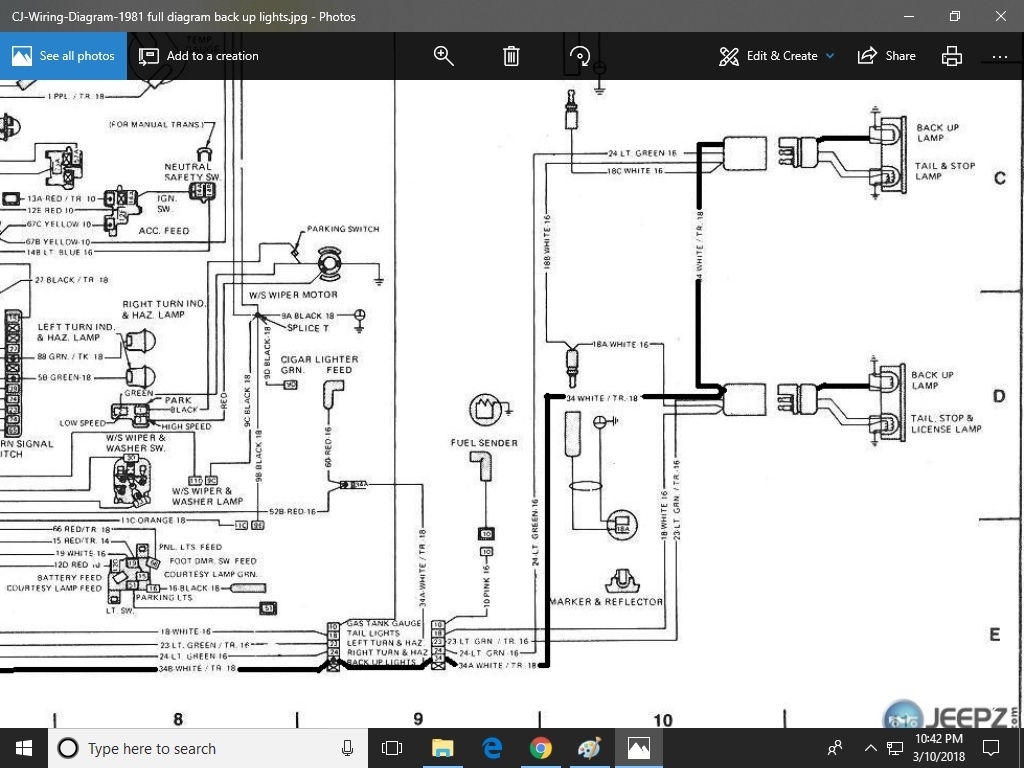This screenshot has height=768, width=1024.
Task: Share this wiring diagram photo
Action: click(x=886, y=56)
